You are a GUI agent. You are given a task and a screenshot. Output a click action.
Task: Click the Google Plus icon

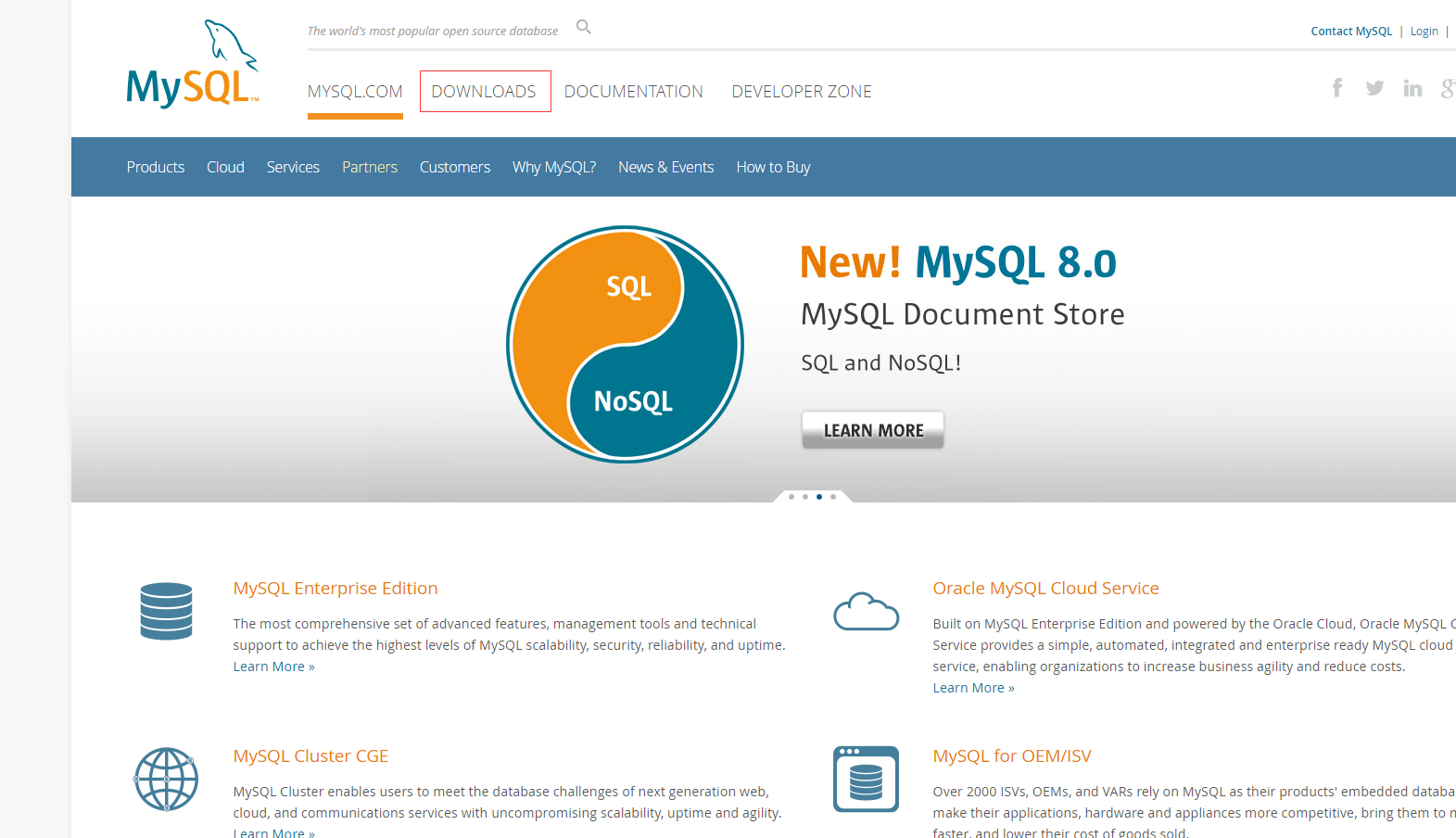tap(1449, 88)
